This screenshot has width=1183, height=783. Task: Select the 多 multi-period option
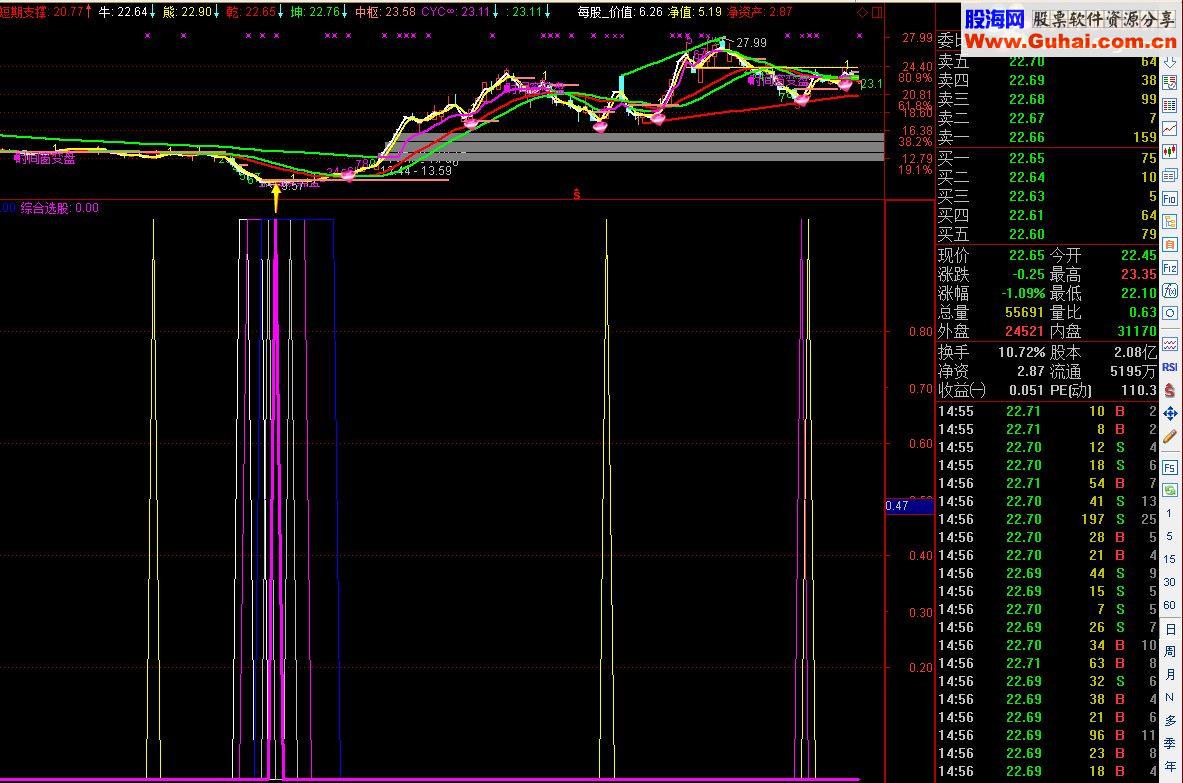click(x=1169, y=720)
